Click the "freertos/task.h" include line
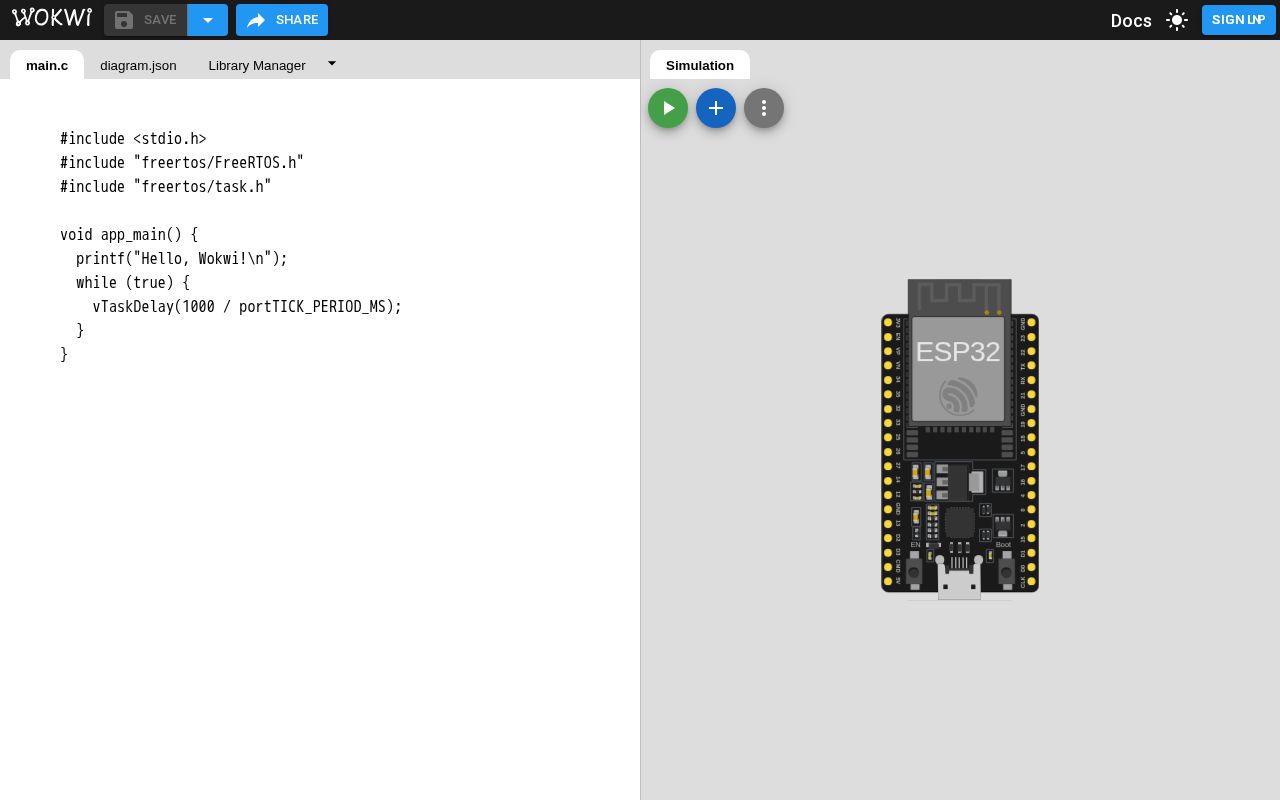Image resolution: width=1280 pixels, height=800 pixels. click(166, 187)
